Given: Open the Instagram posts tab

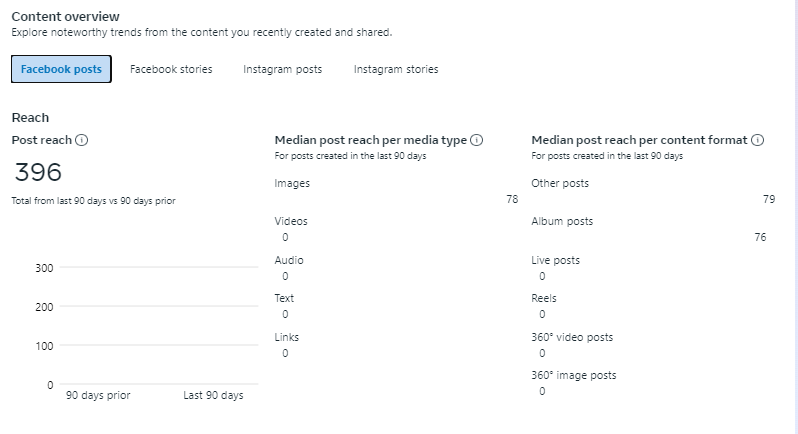Looking at the screenshot, I should pyautogui.click(x=282, y=69).
